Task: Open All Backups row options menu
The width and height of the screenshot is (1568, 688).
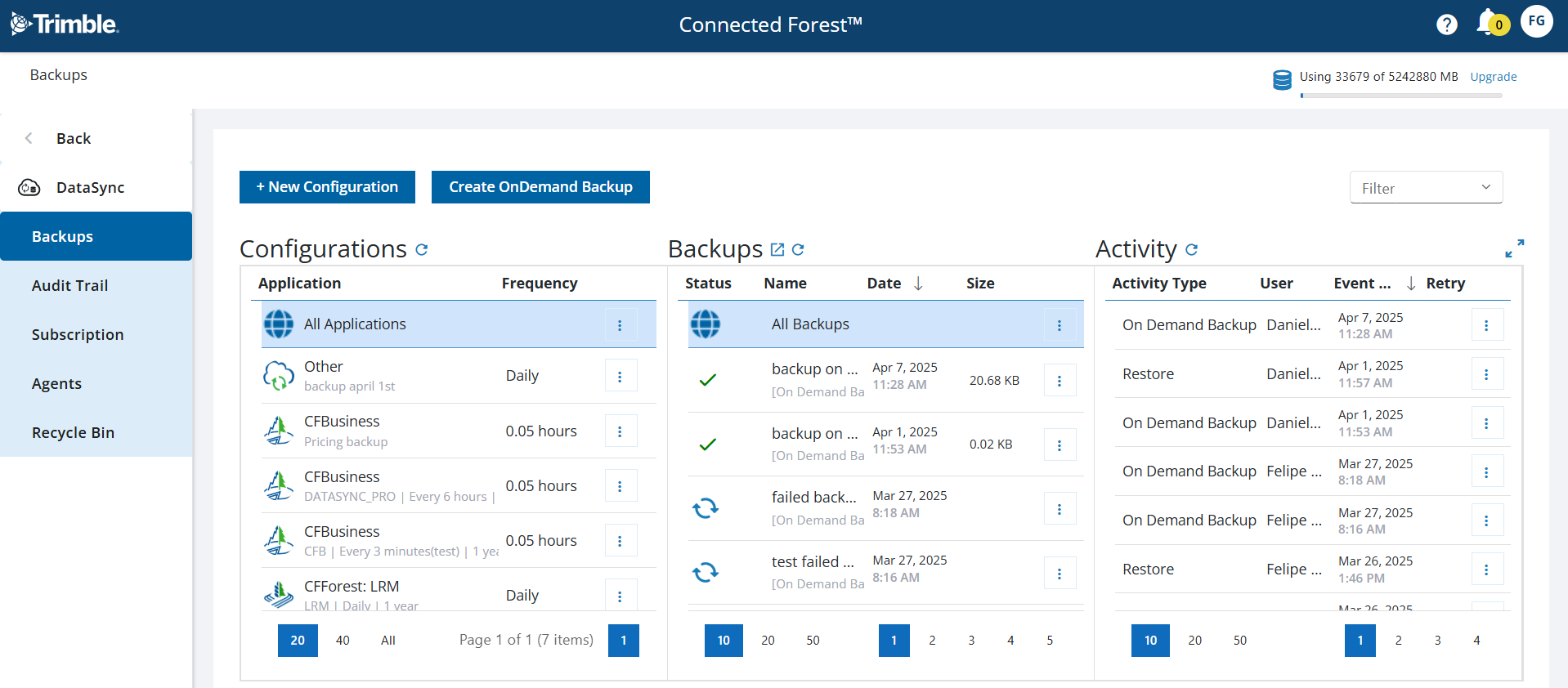Action: click(1060, 325)
